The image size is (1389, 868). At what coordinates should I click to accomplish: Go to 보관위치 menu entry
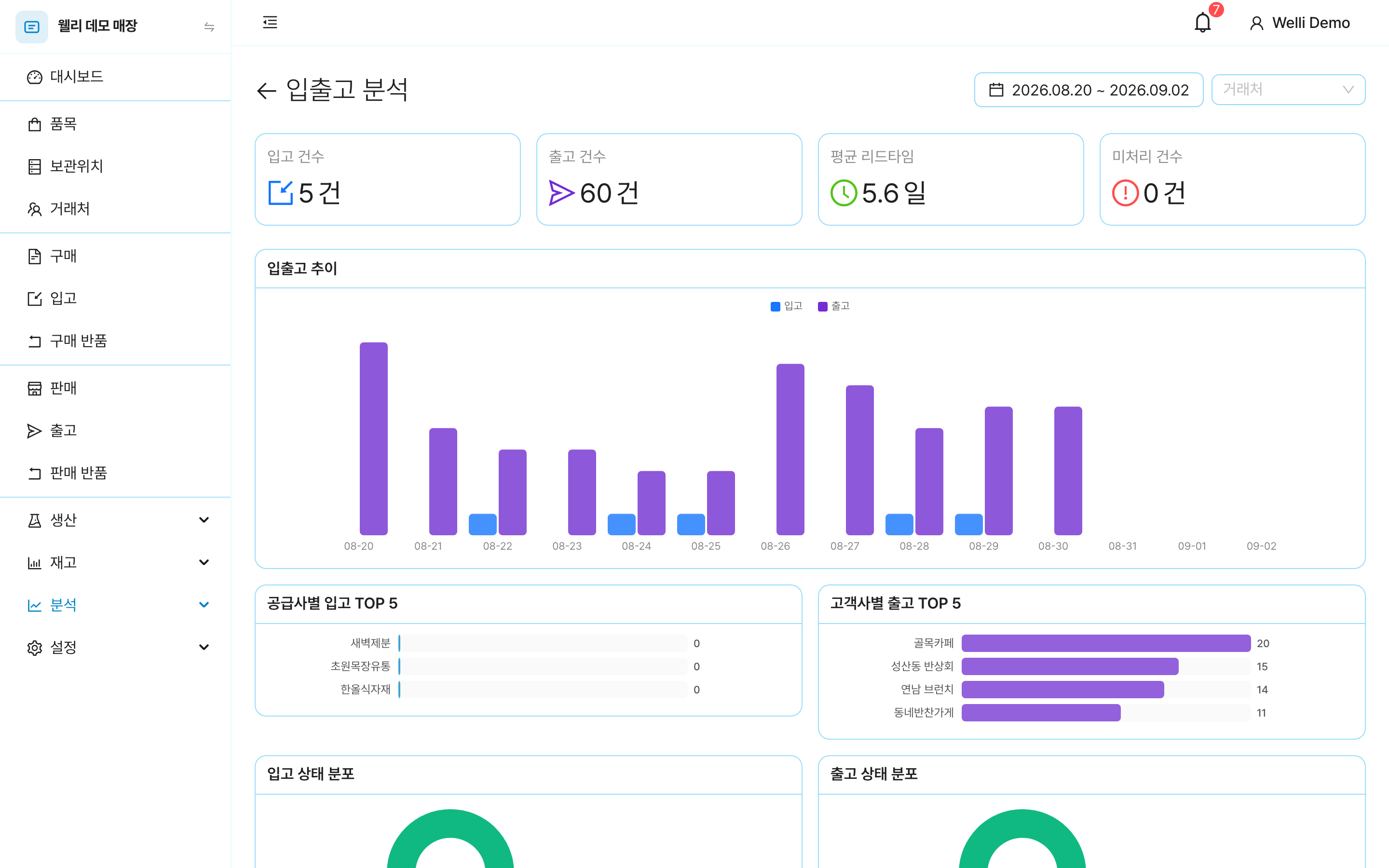[x=115, y=166]
